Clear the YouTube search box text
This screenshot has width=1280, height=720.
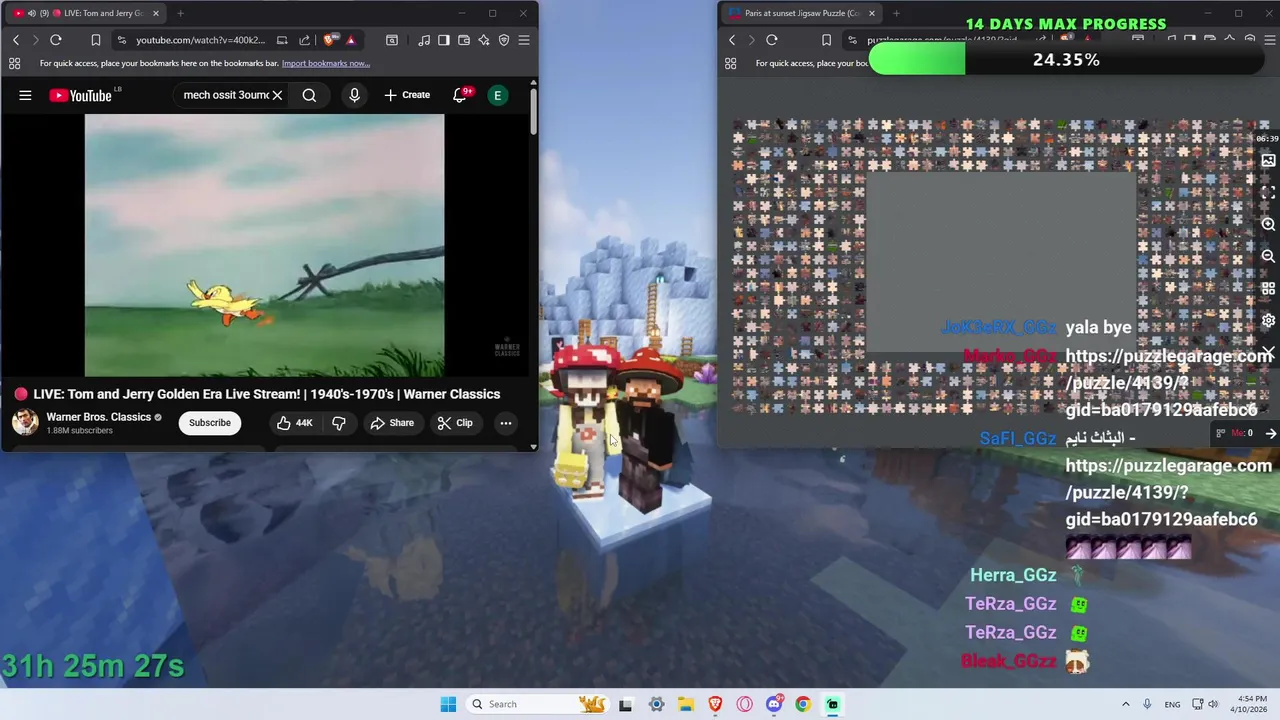click(x=277, y=95)
